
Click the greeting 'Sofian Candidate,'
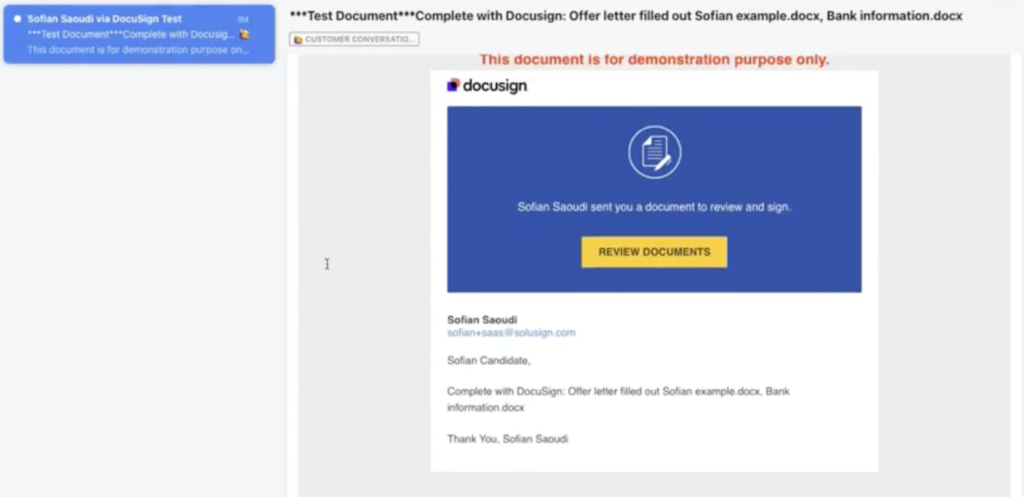pos(488,360)
